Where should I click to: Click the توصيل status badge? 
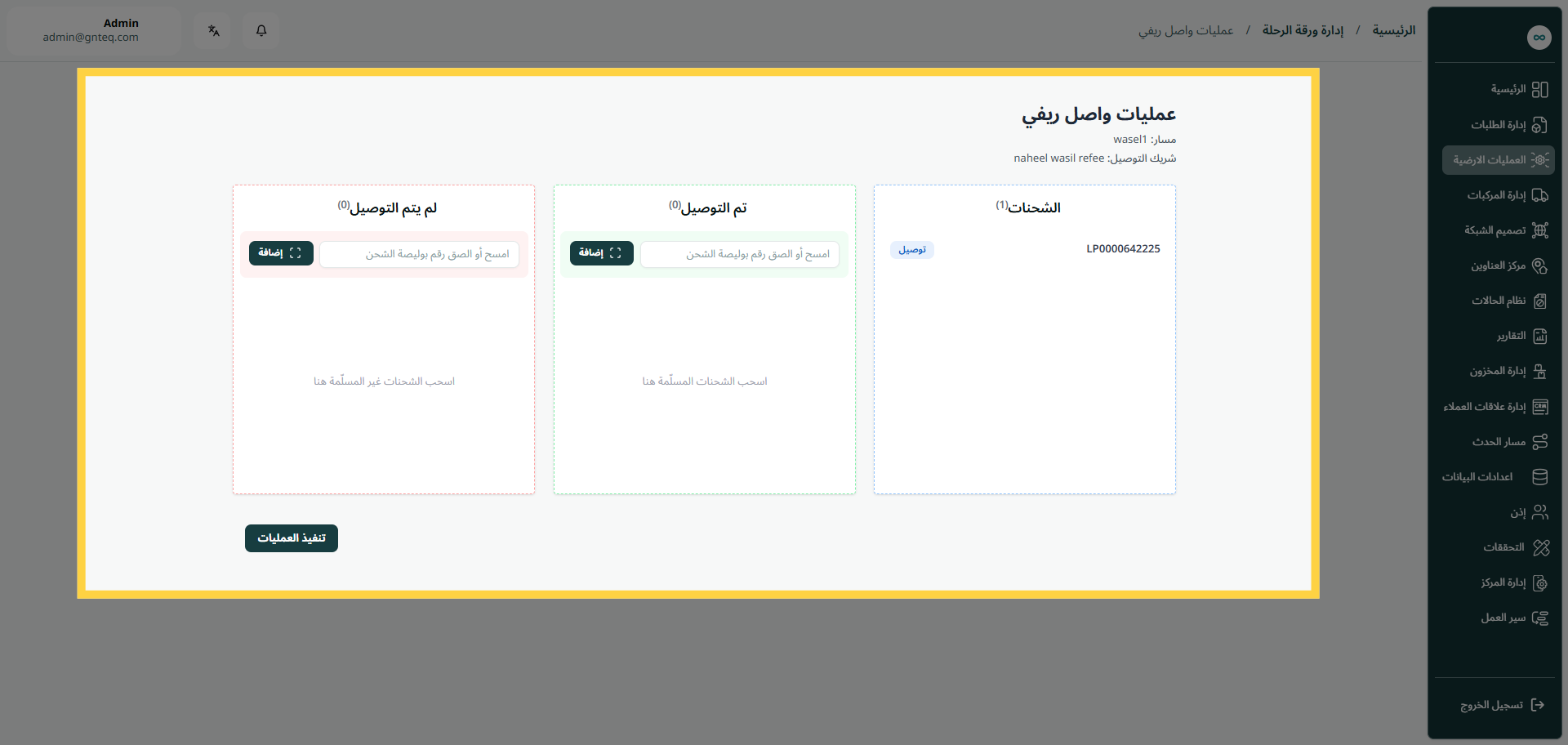pyautogui.click(x=912, y=250)
